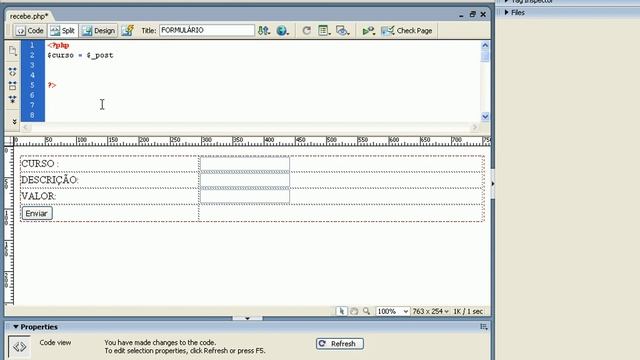Screen dimensions: 640x360
Task: Click the Open Documents icon in coding toolbar
Action: pos(13,51)
